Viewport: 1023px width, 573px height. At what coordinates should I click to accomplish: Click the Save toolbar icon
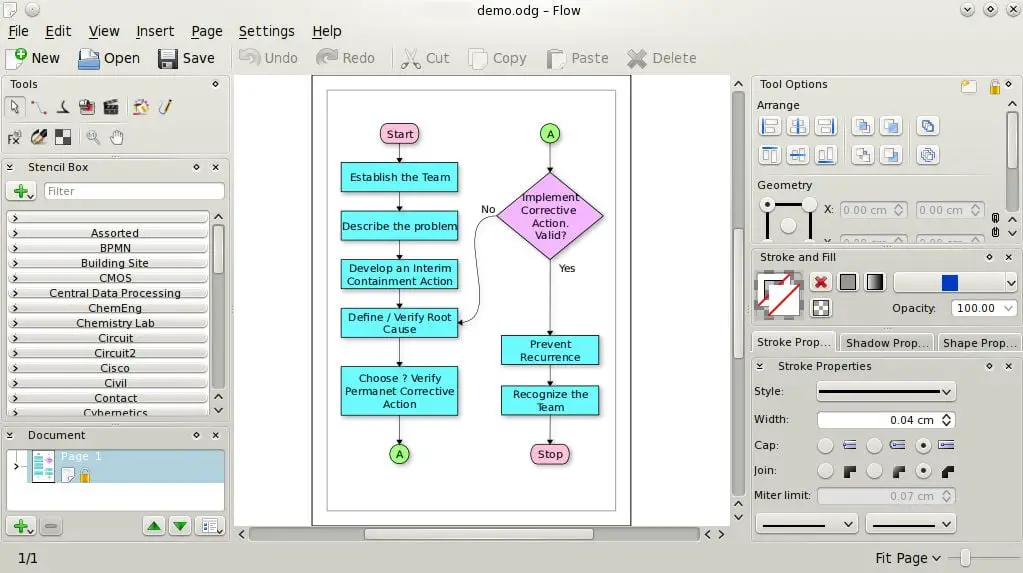pos(186,58)
